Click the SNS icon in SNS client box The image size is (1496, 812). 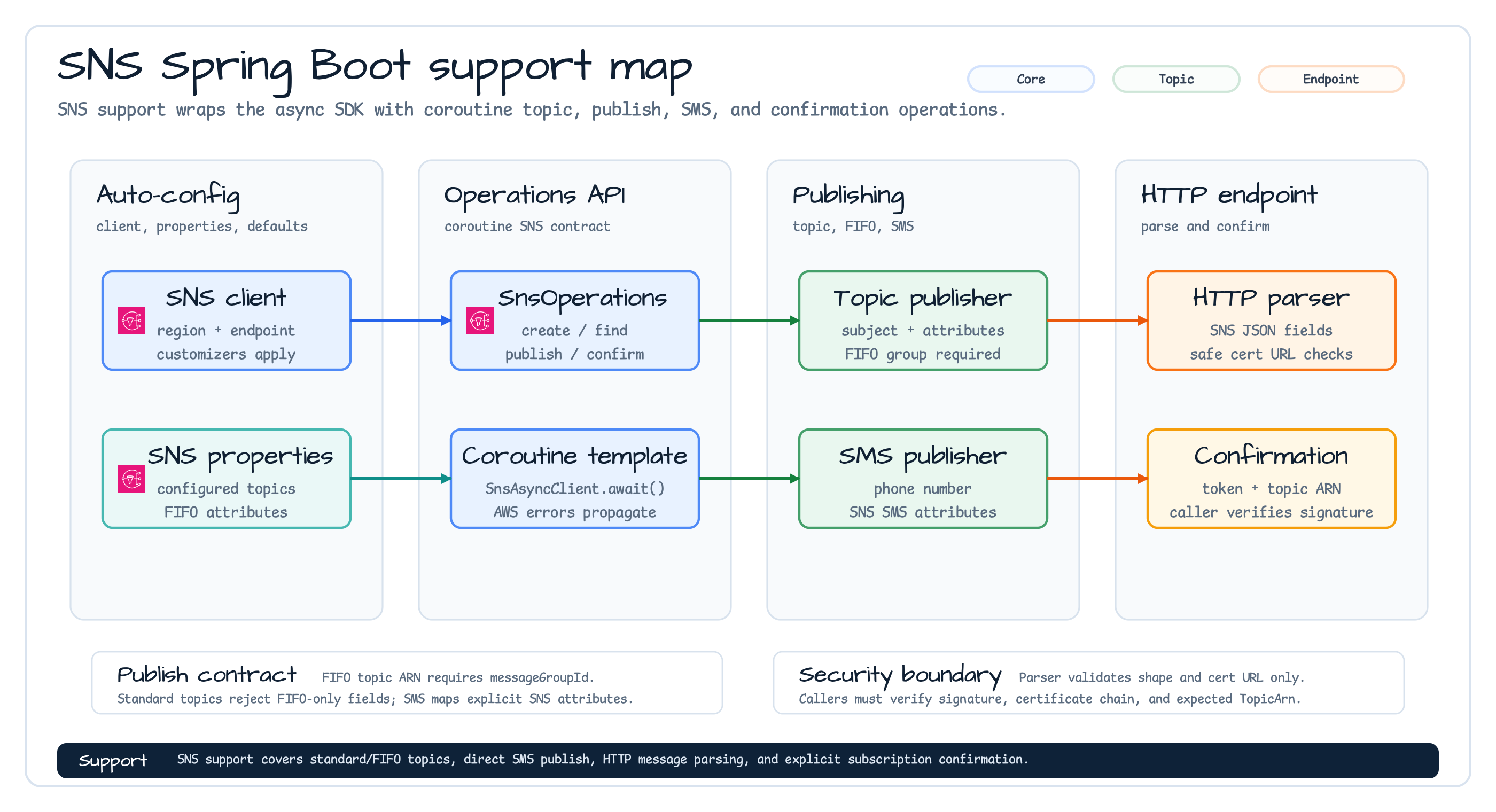(131, 321)
